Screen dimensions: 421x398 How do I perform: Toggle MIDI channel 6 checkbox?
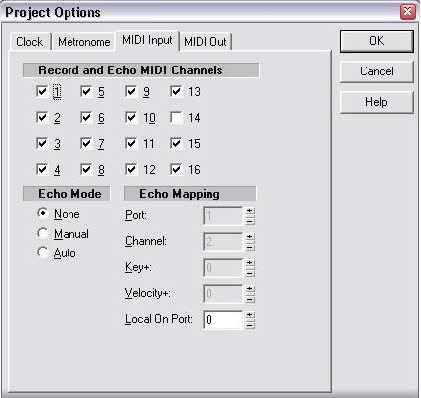86,117
